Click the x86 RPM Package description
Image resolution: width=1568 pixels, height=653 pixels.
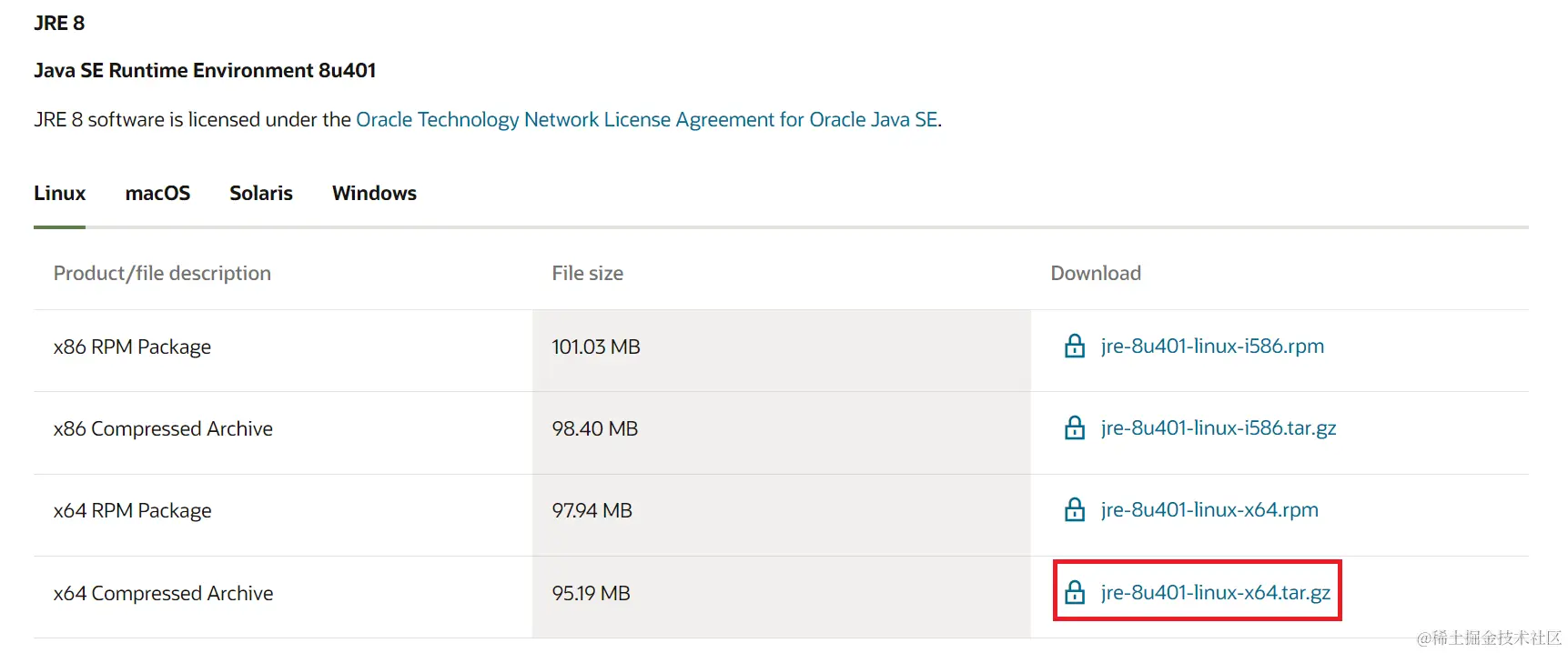pyautogui.click(x=132, y=347)
